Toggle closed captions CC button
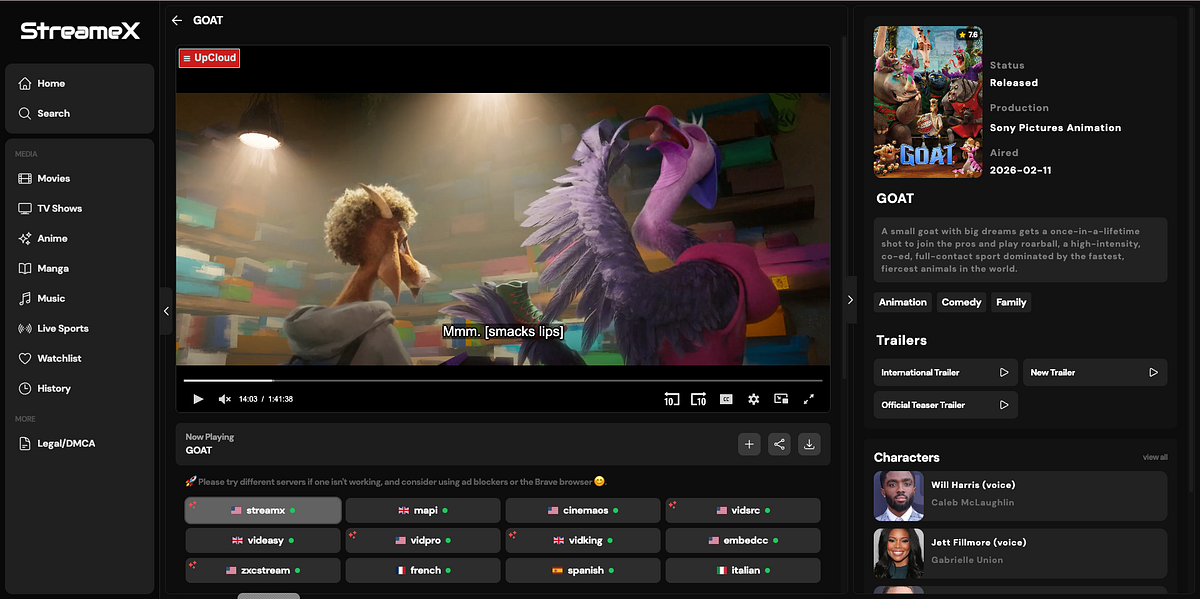 click(726, 399)
